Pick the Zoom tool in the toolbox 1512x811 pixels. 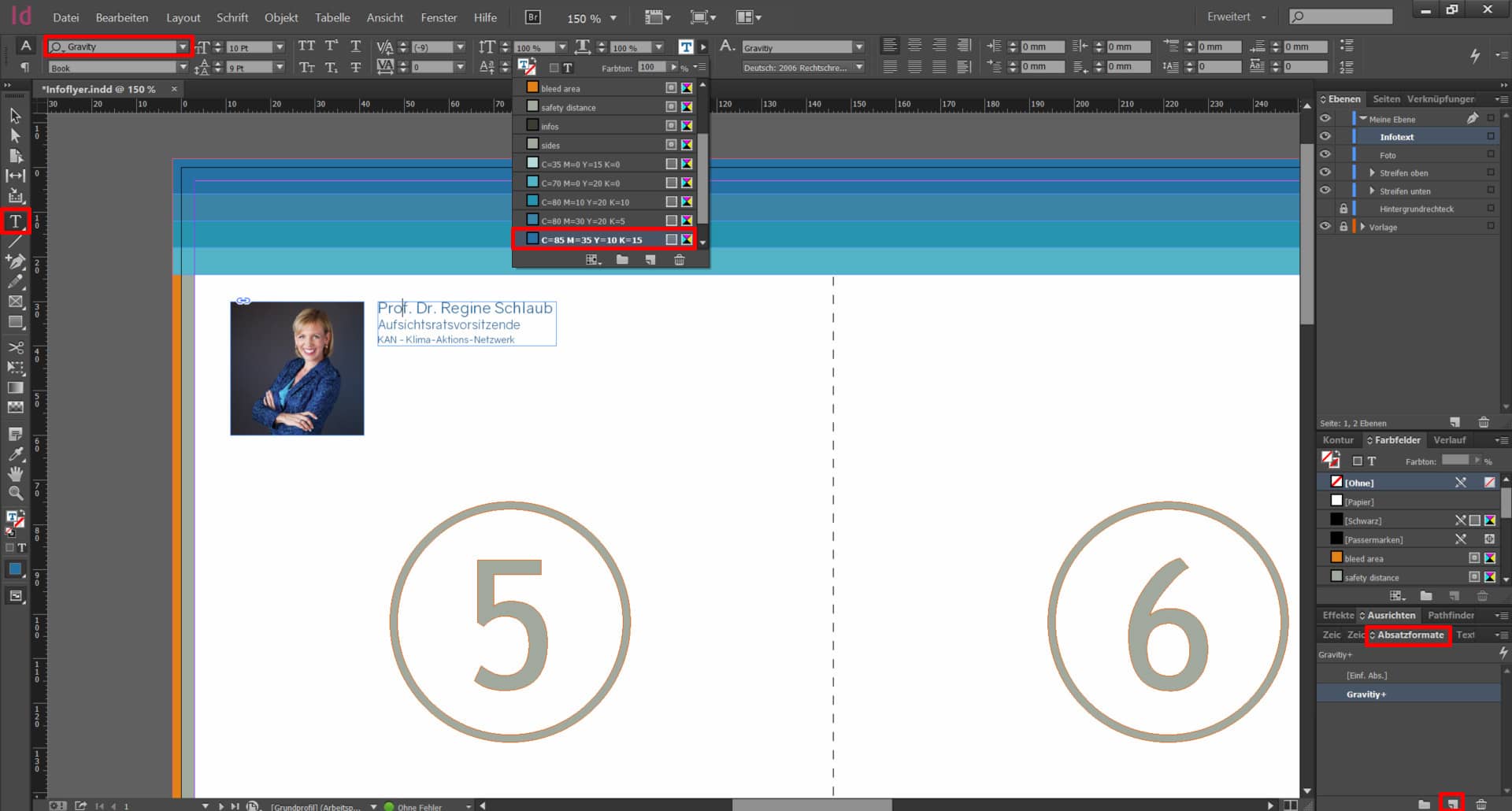[15, 493]
